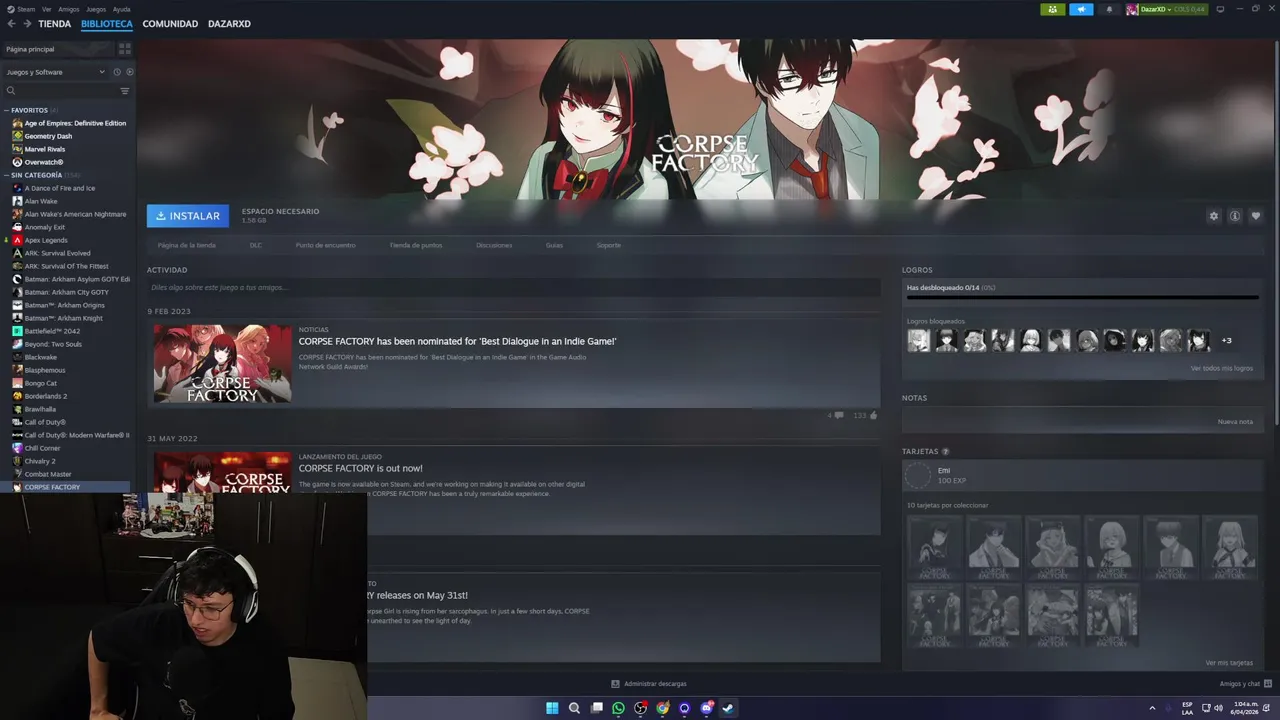Viewport: 1280px width, 720px height.
Task: Click Nueva nota button
Action: coord(1235,422)
